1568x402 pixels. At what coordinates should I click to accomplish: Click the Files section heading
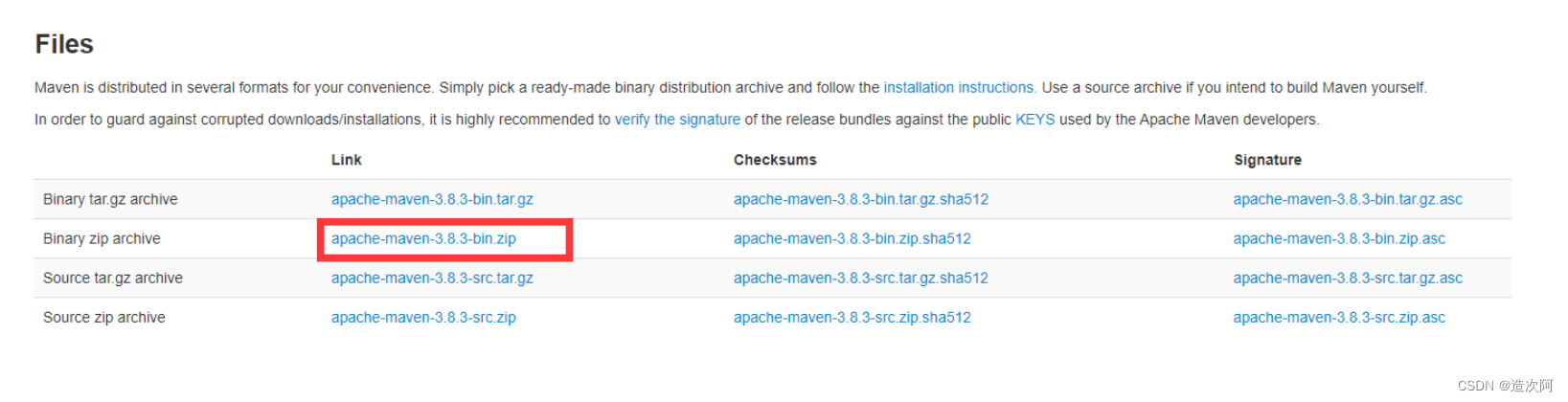click(x=64, y=44)
